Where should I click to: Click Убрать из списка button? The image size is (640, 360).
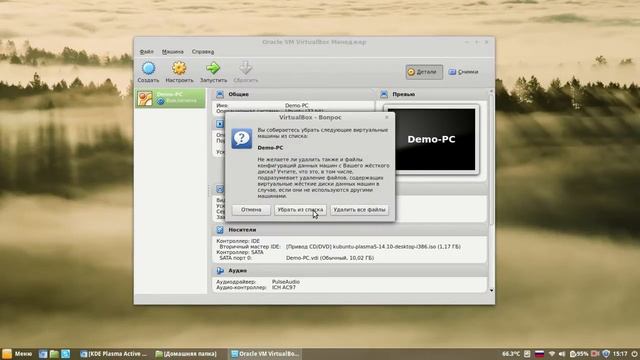300,210
